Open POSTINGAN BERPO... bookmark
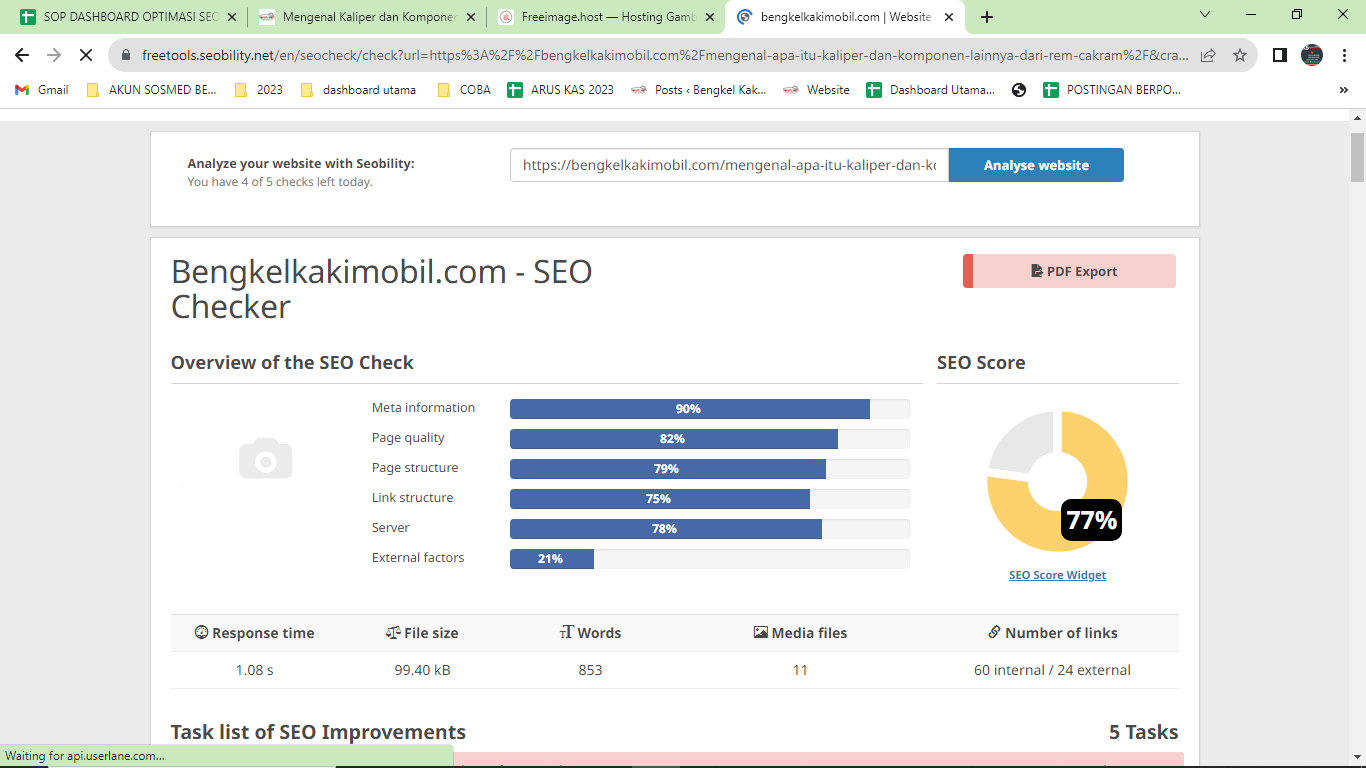 tap(1112, 90)
